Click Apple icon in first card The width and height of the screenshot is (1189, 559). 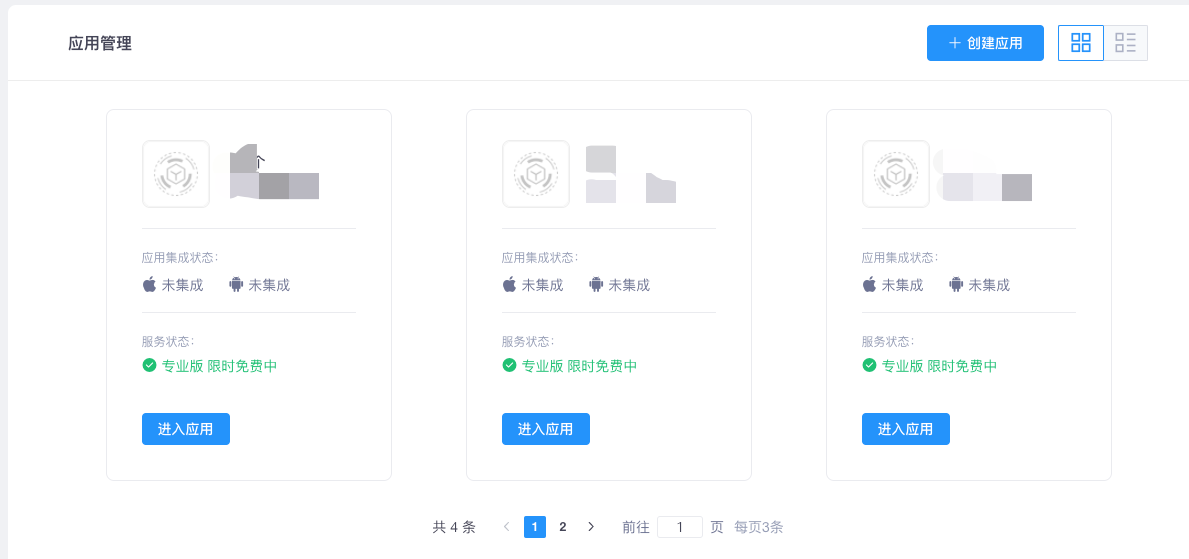pyautogui.click(x=150, y=285)
